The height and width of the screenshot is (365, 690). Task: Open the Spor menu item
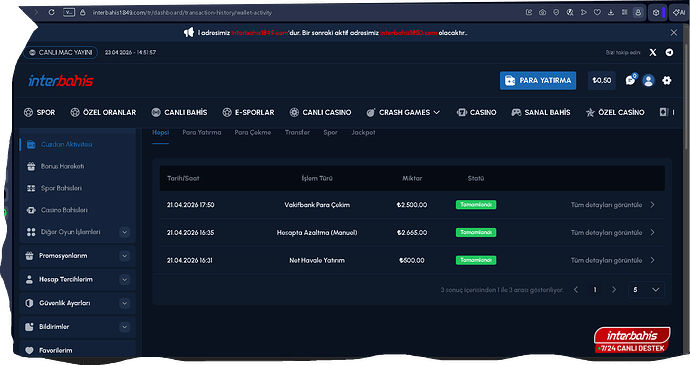point(40,112)
